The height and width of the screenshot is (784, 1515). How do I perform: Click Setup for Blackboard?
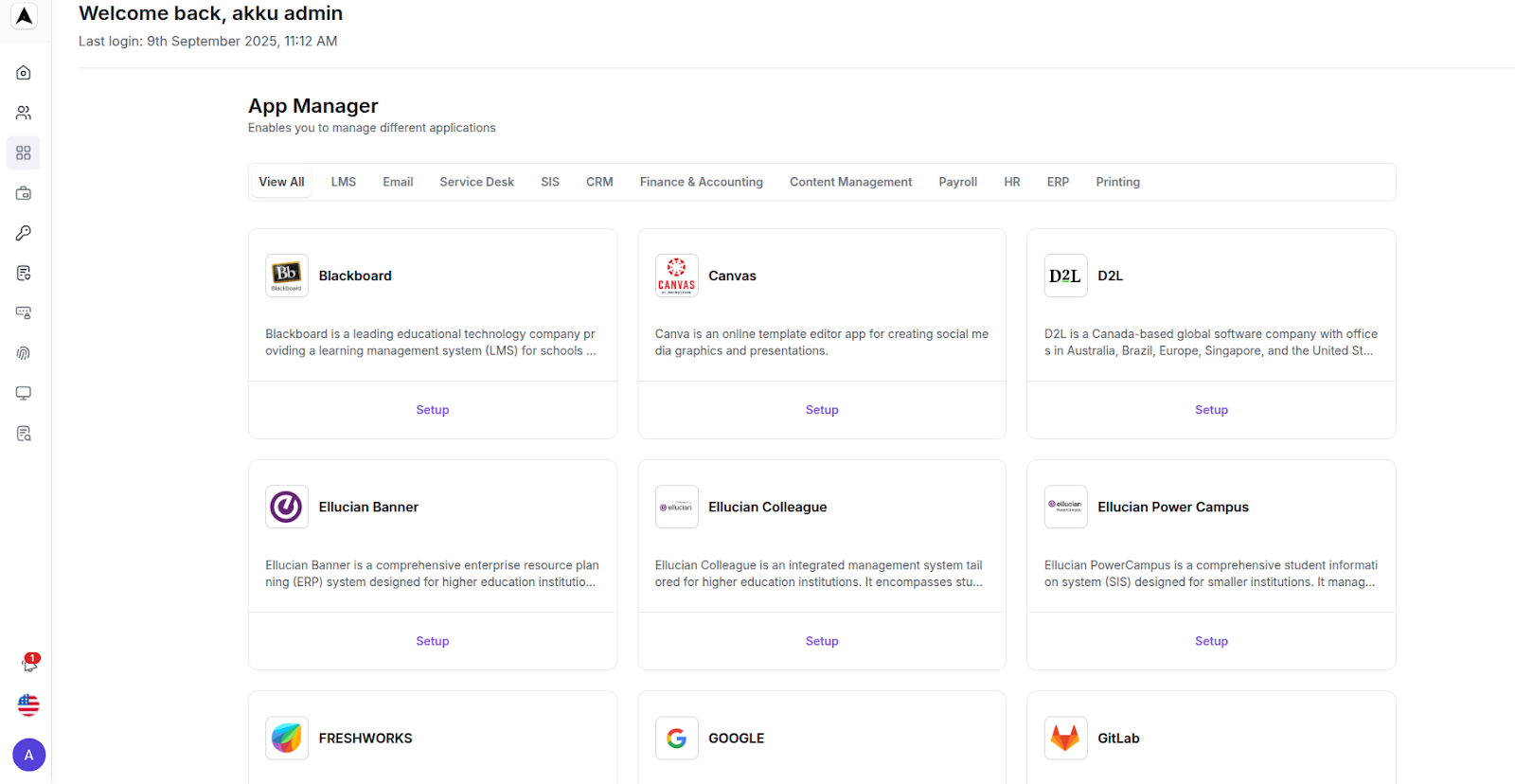pos(433,410)
